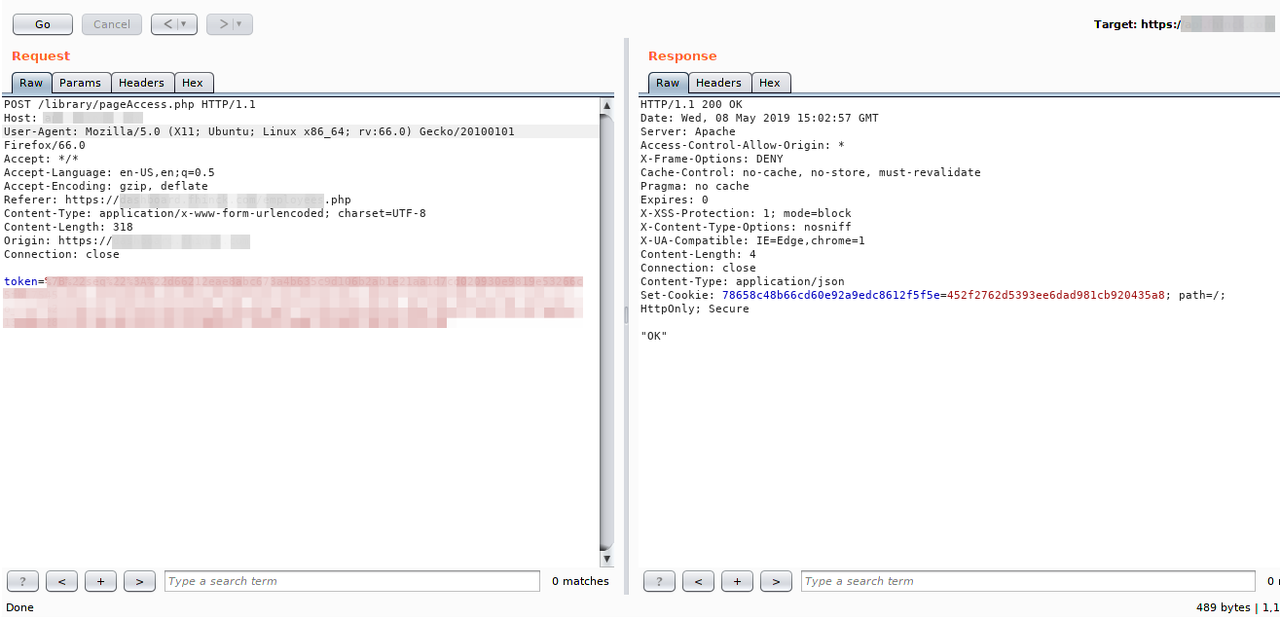Click the greyed-out Cancel button
The width and height of the screenshot is (1280, 619).
click(x=111, y=24)
